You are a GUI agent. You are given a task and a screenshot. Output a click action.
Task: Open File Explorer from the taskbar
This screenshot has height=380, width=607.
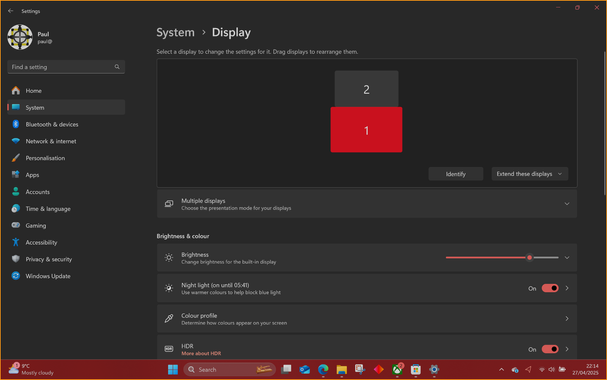pyautogui.click(x=341, y=370)
